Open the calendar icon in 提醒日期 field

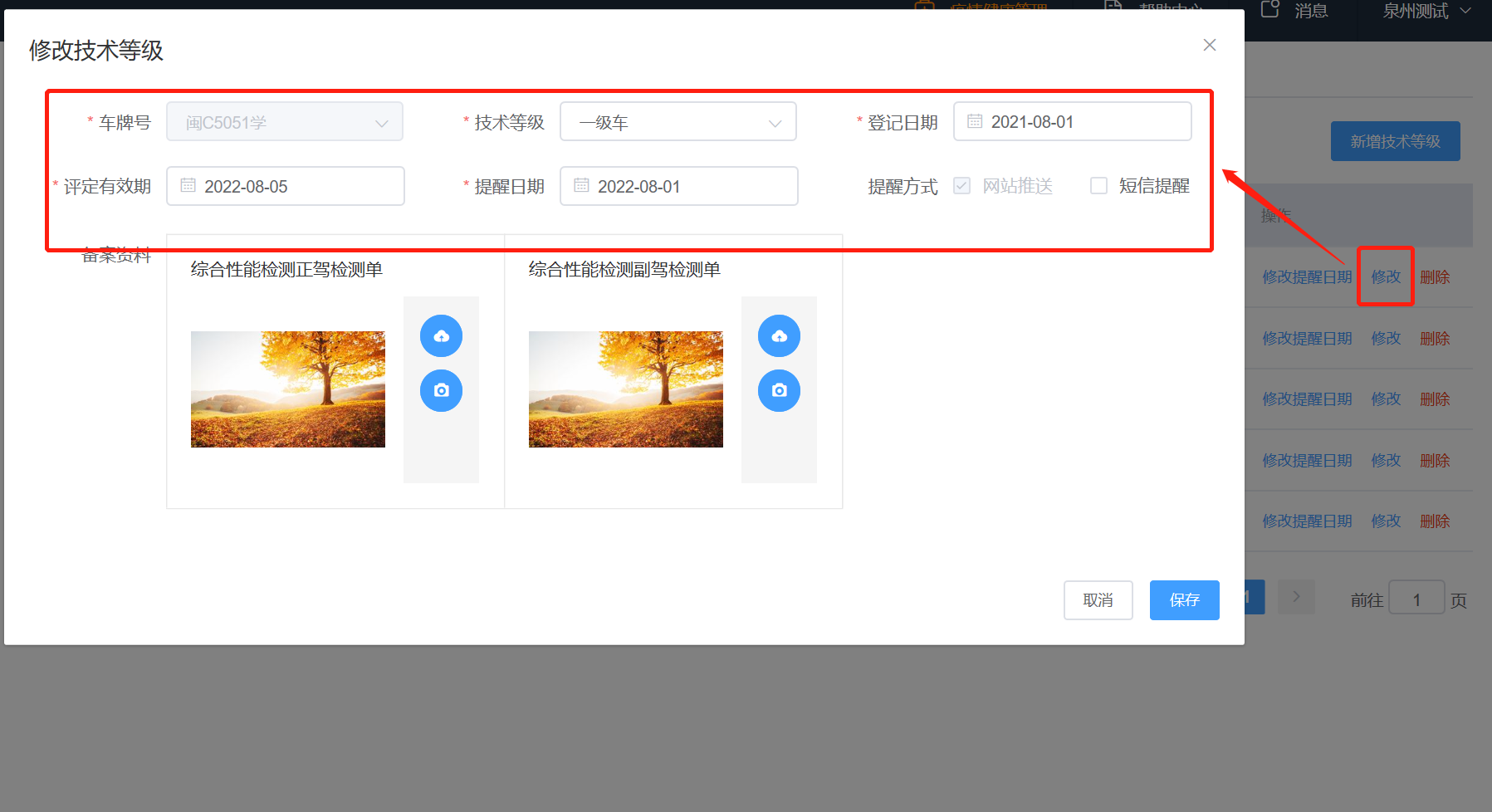[580, 186]
